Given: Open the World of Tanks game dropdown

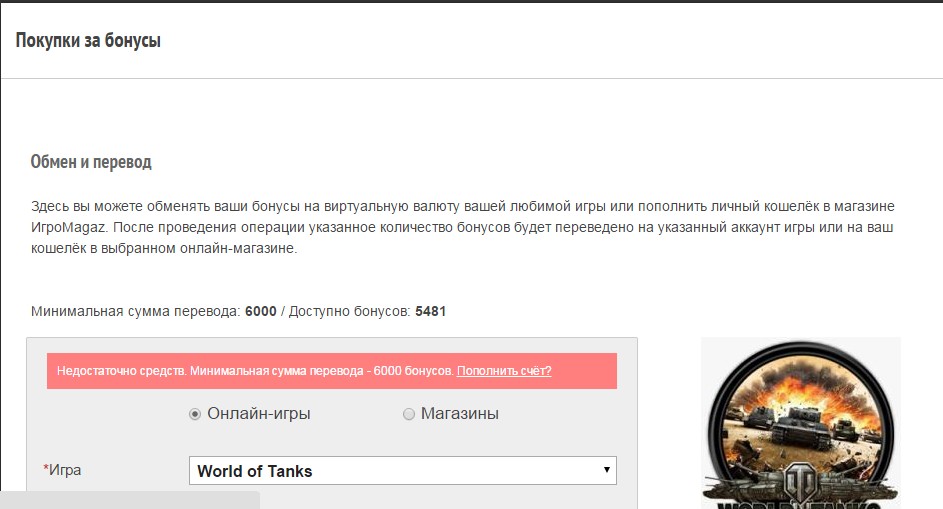Looking at the screenshot, I should pos(402,471).
